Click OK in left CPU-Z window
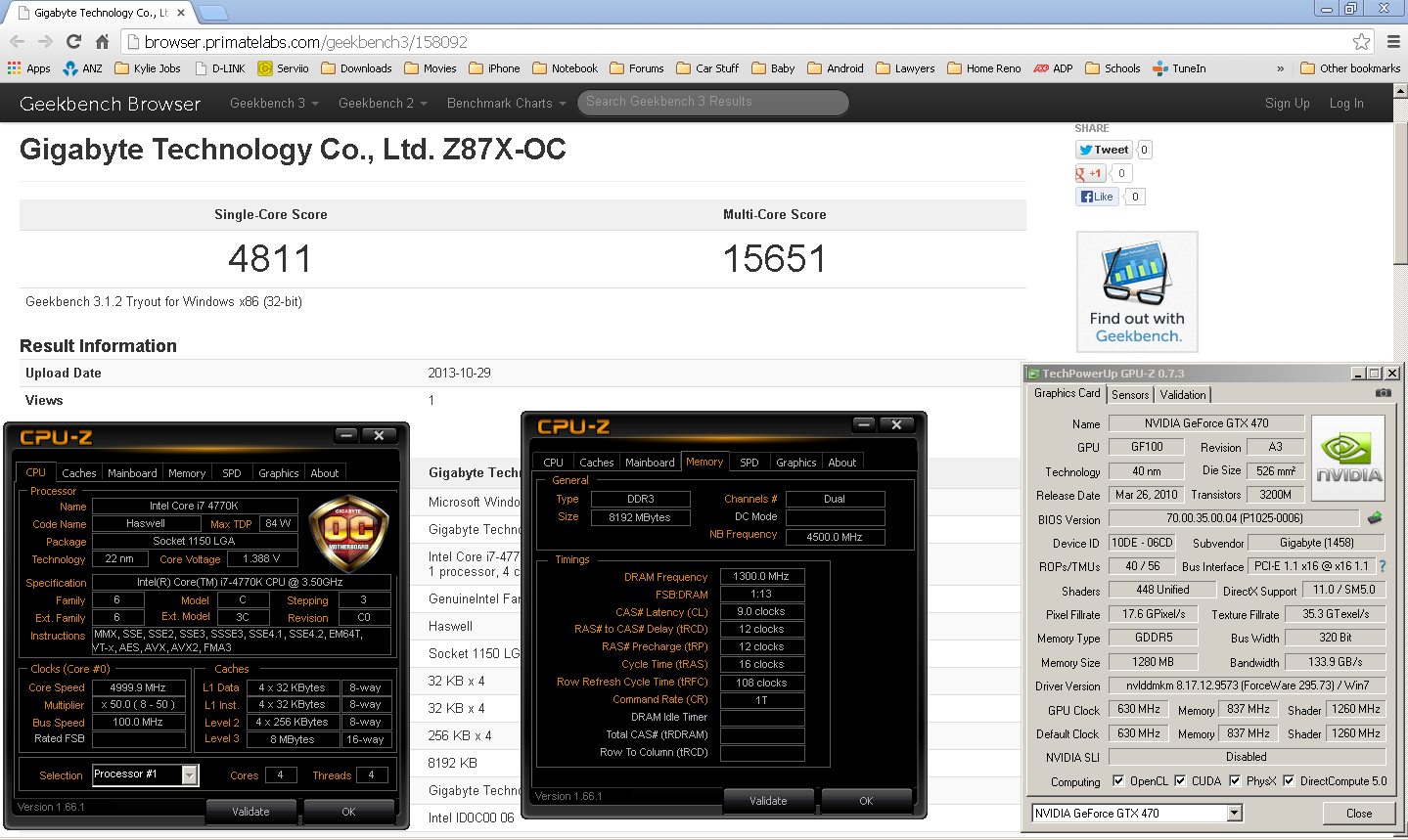The height and width of the screenshot is (840, 1408). (x=348, y=812)
